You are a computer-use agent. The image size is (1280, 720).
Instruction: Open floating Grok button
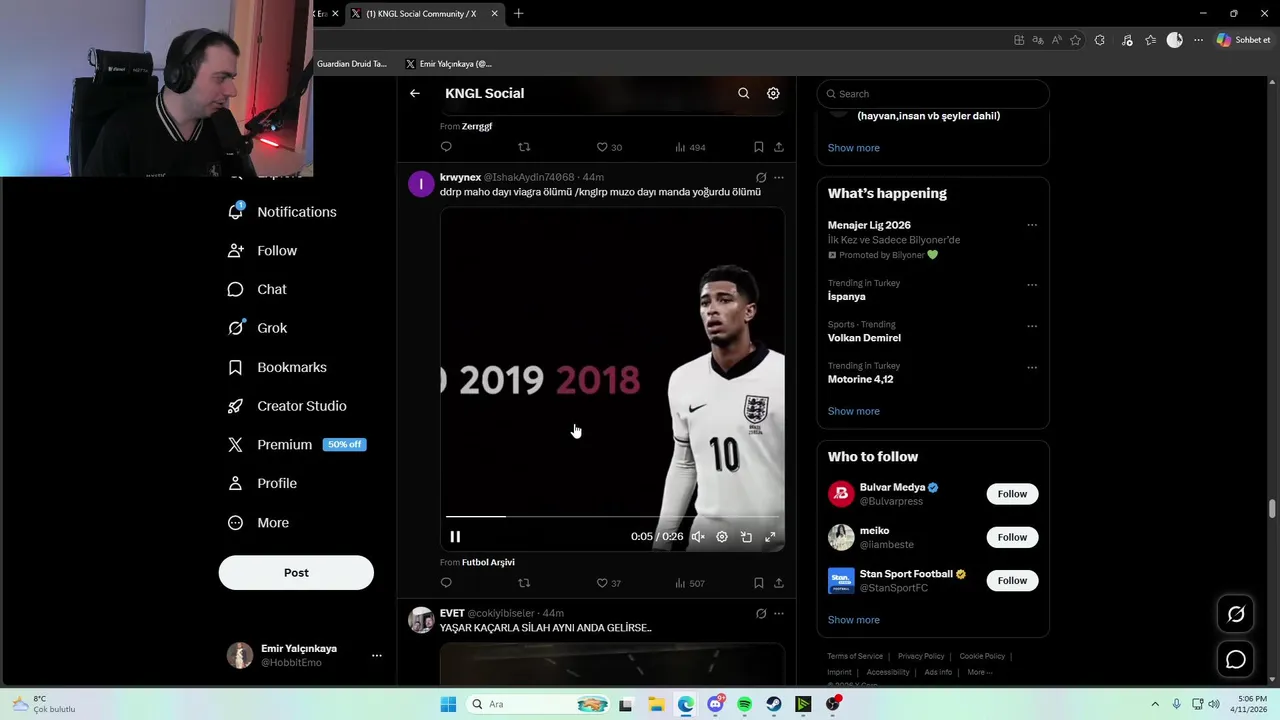(1236, 615)
